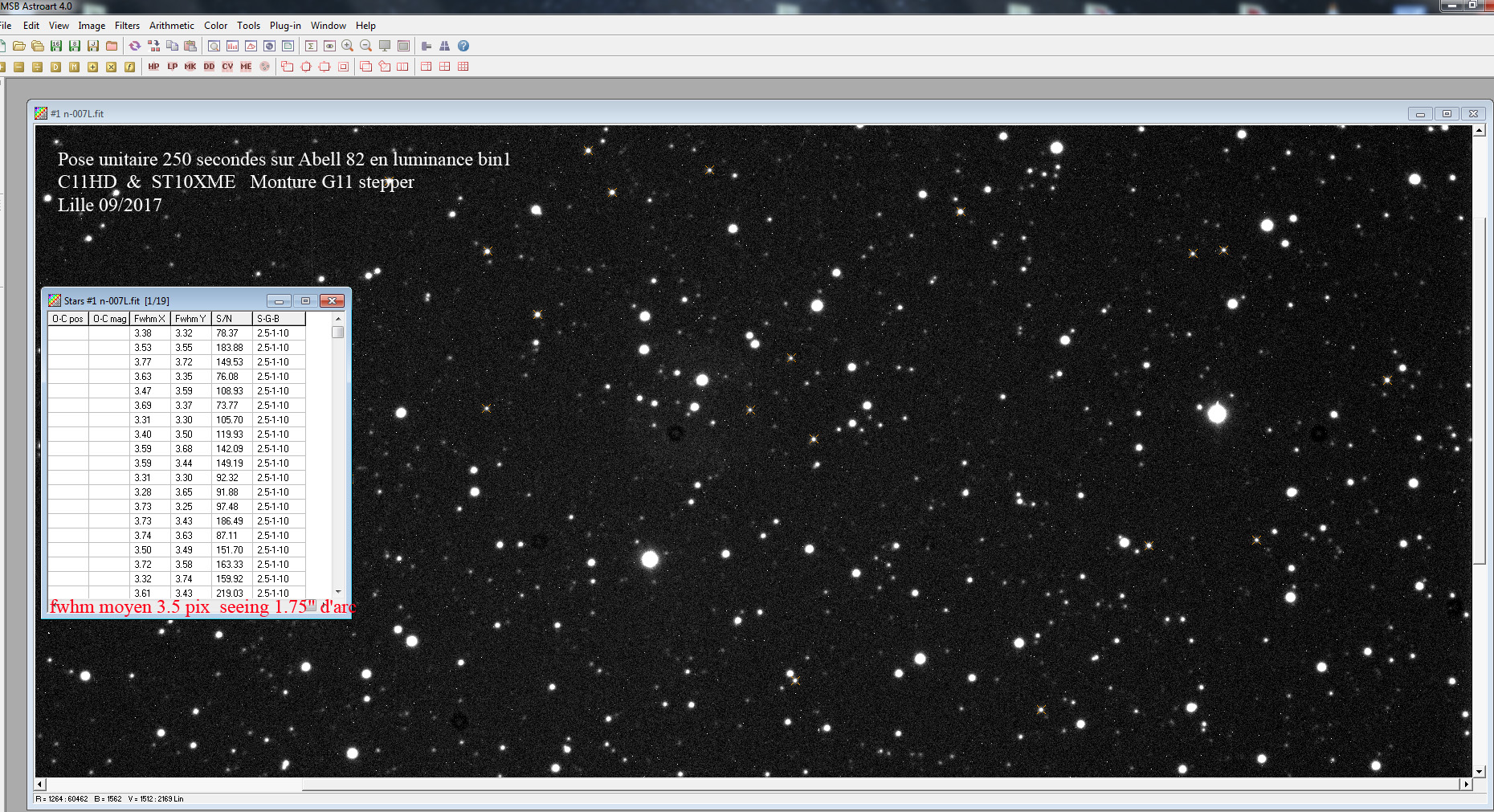Click the Stars list scrollbar up arrow
Screen dimensions: 1494x812
point(338,319)
